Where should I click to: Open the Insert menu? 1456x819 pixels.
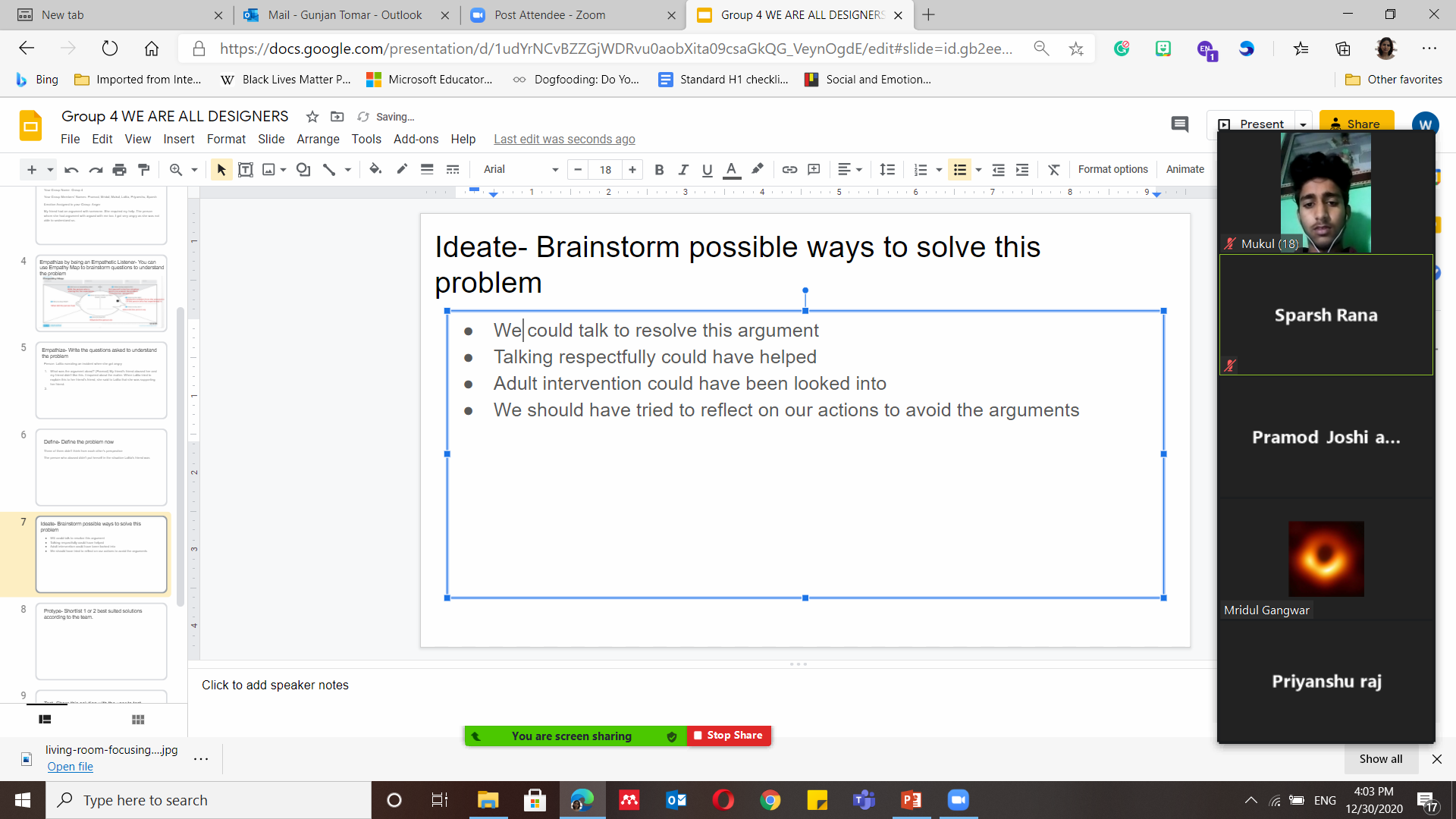178,140
